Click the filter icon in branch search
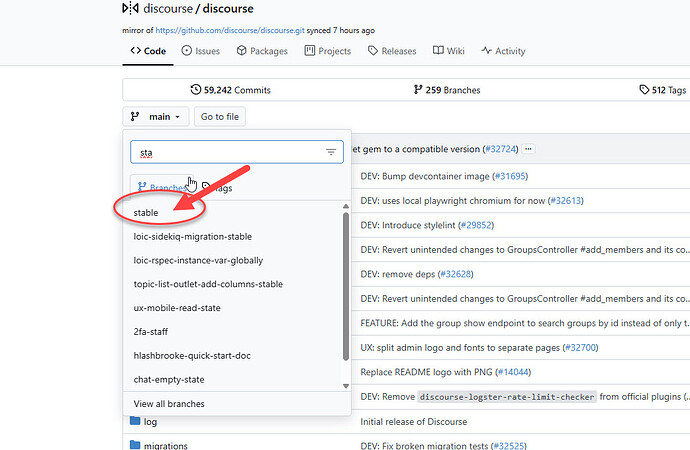The height and width of the screenshot is (450, 690). tap(331, 152)
